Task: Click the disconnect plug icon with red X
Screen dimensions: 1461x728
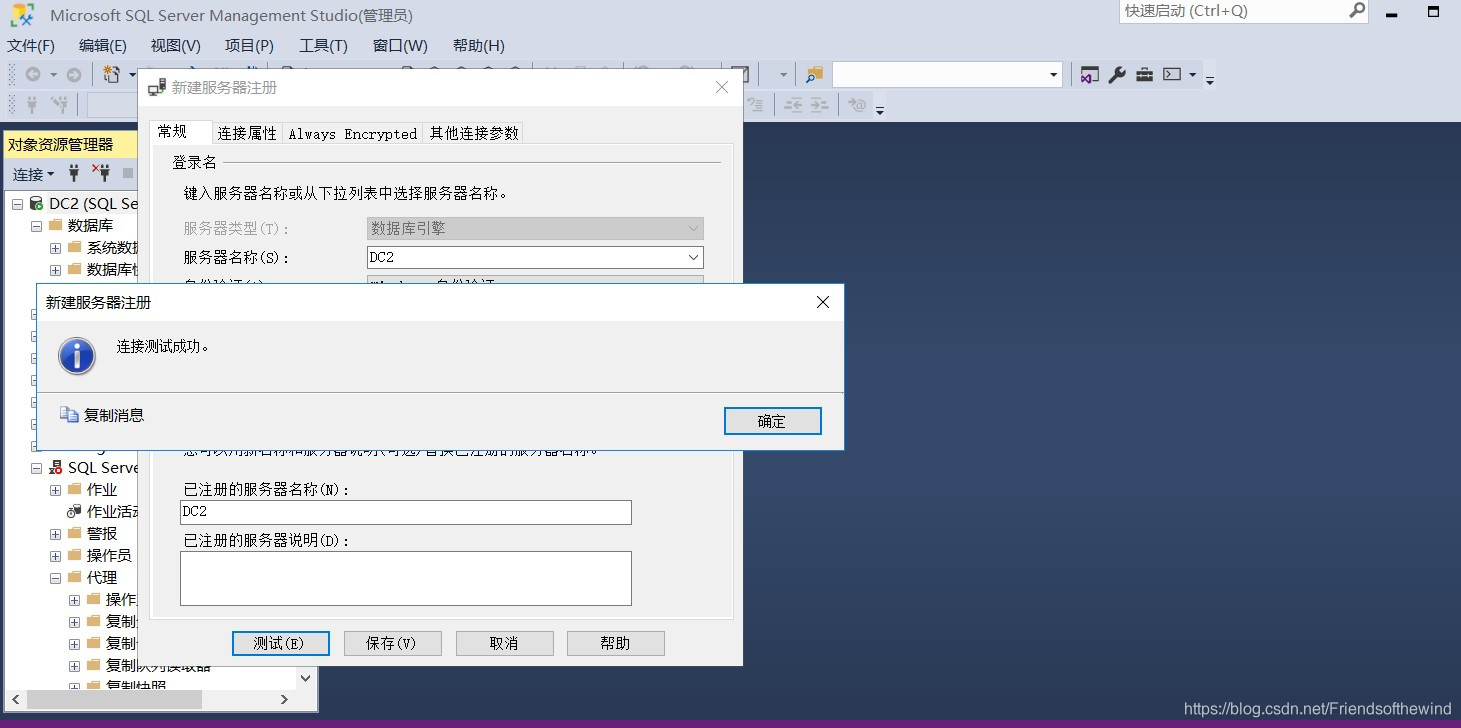Action: [101, 173]
